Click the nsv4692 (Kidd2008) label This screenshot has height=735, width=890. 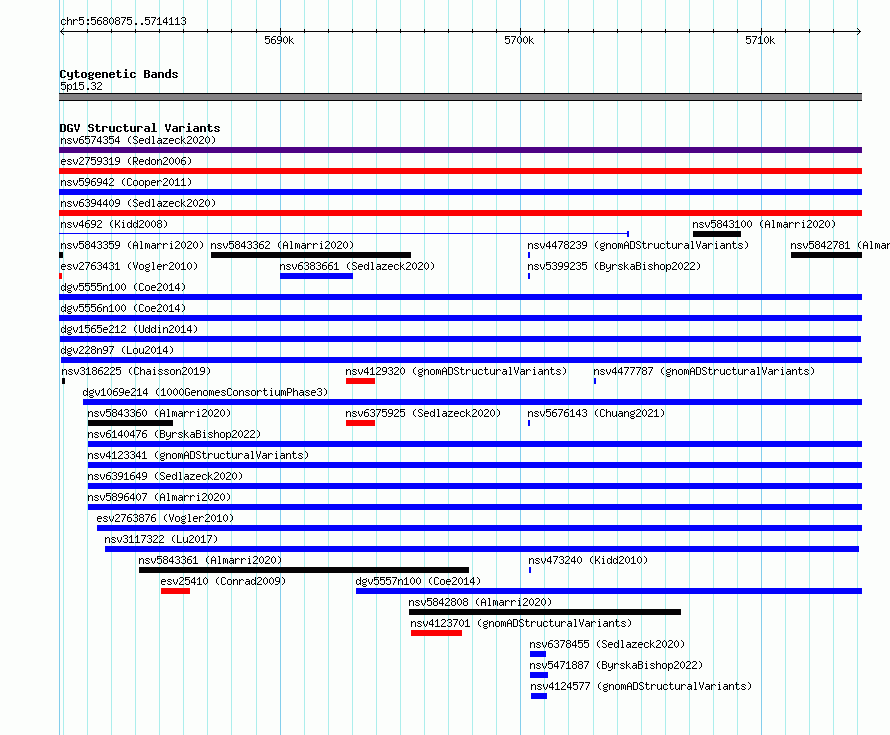(x=114, y=224)
